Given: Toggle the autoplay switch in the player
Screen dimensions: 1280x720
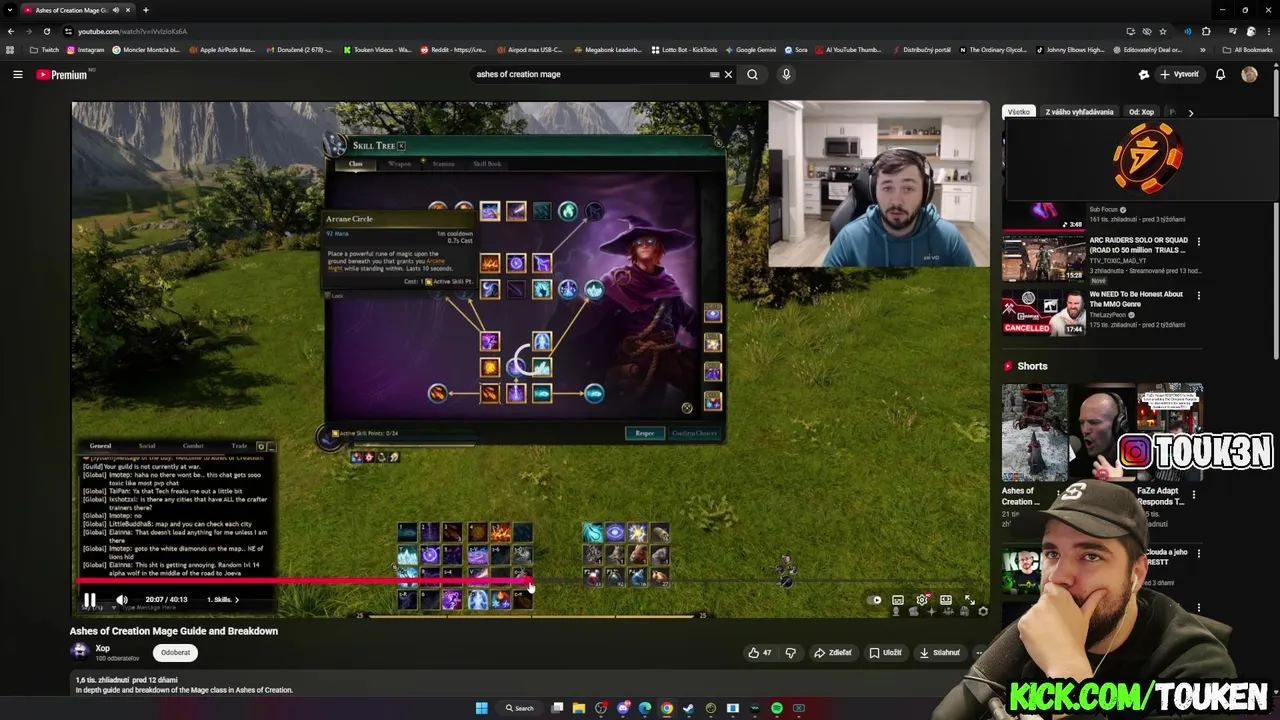Looking at the screenshot, I should 875,600.
